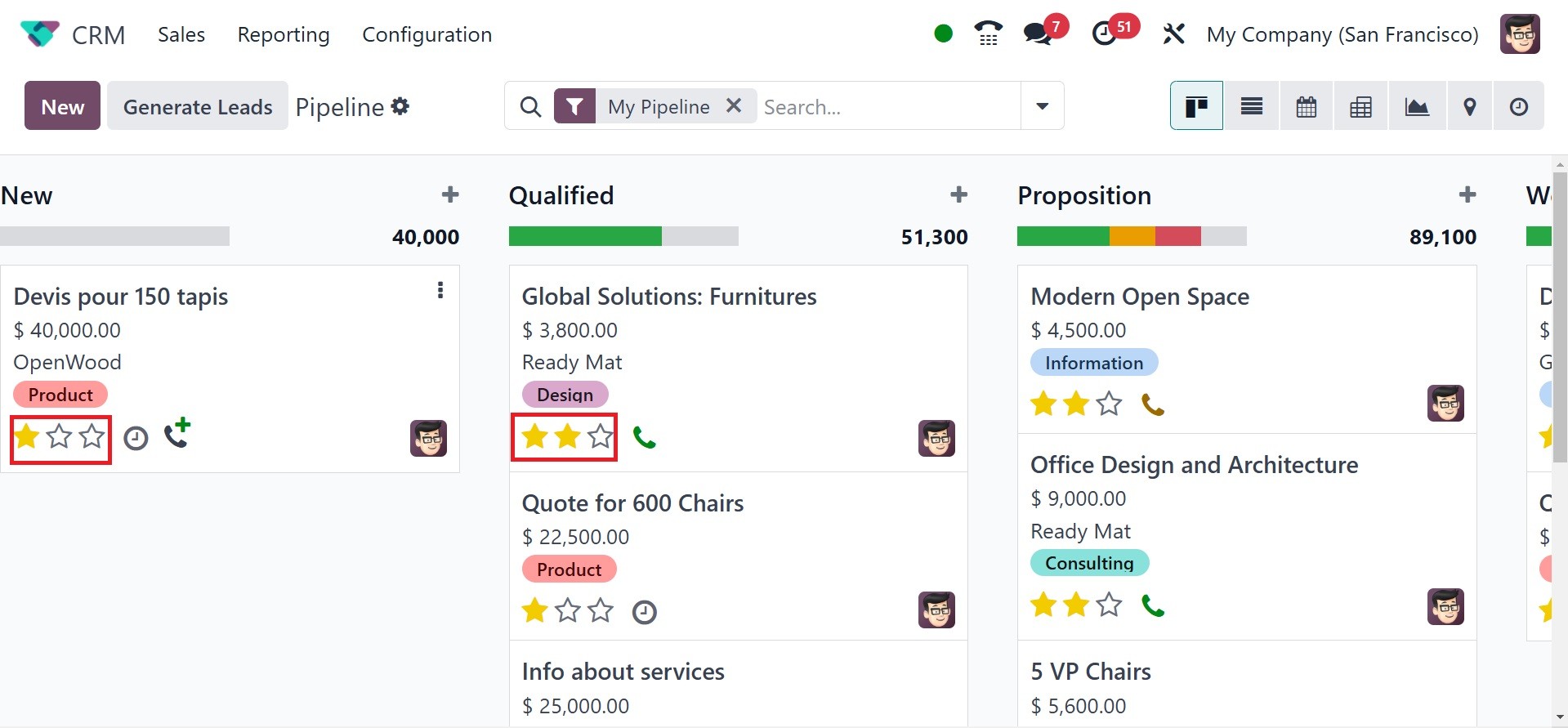Open the Devis pour 150 tapis card options menu
The width and height of the screenshot is (1568, 728).
tap(440, 290)
